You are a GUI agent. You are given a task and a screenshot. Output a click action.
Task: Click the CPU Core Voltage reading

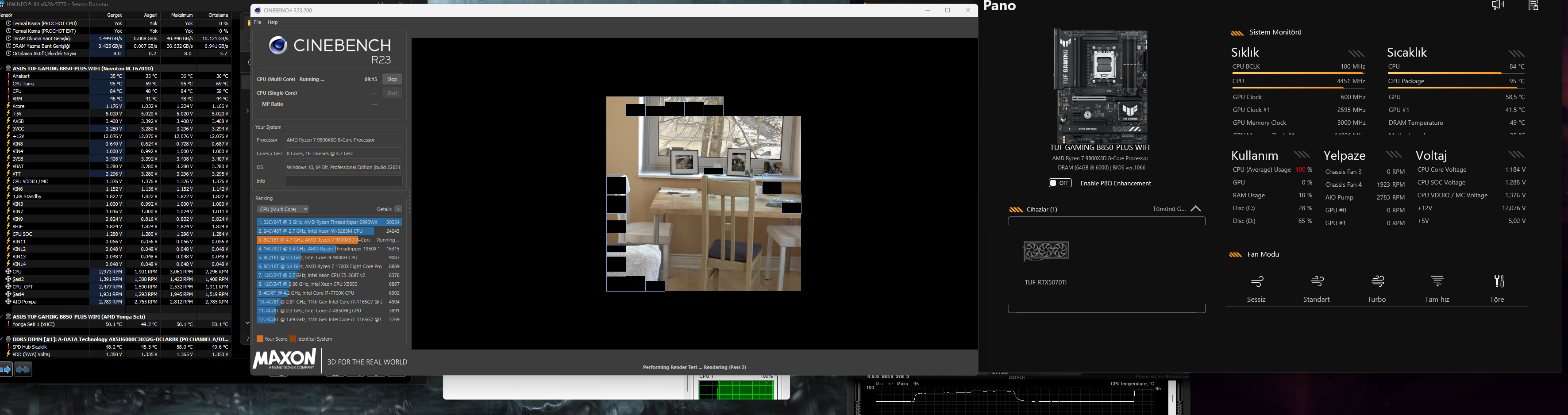pos(1471,170)
